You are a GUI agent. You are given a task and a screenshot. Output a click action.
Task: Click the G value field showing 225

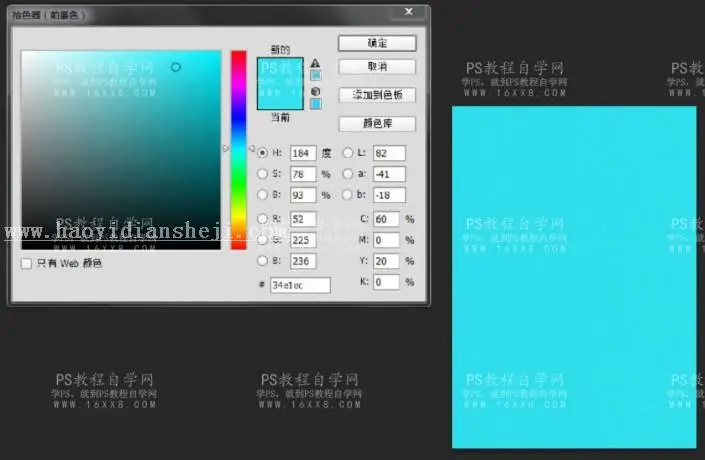click(303, 240)
